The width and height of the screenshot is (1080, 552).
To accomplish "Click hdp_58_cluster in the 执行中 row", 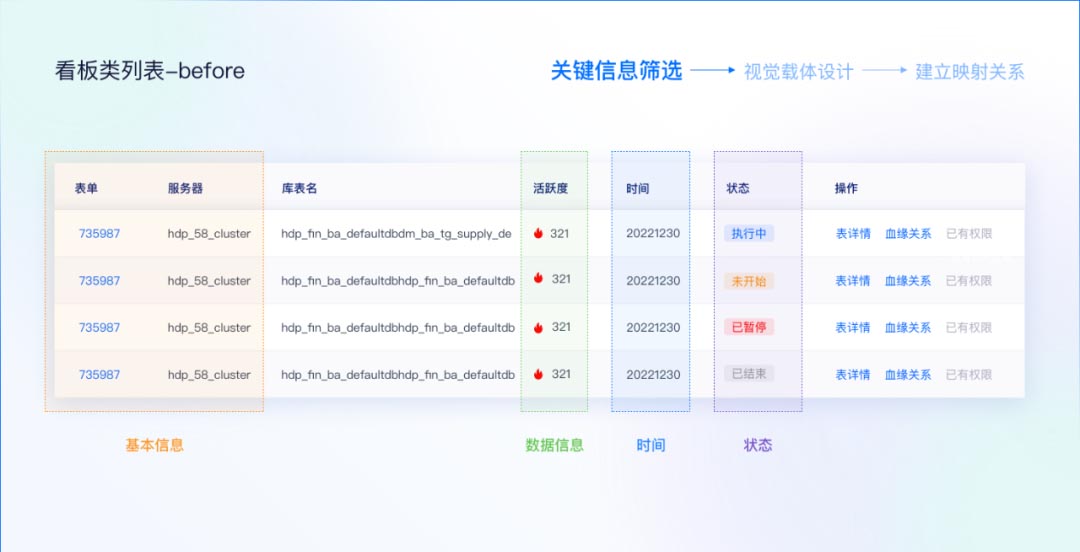I will (209, 234).
